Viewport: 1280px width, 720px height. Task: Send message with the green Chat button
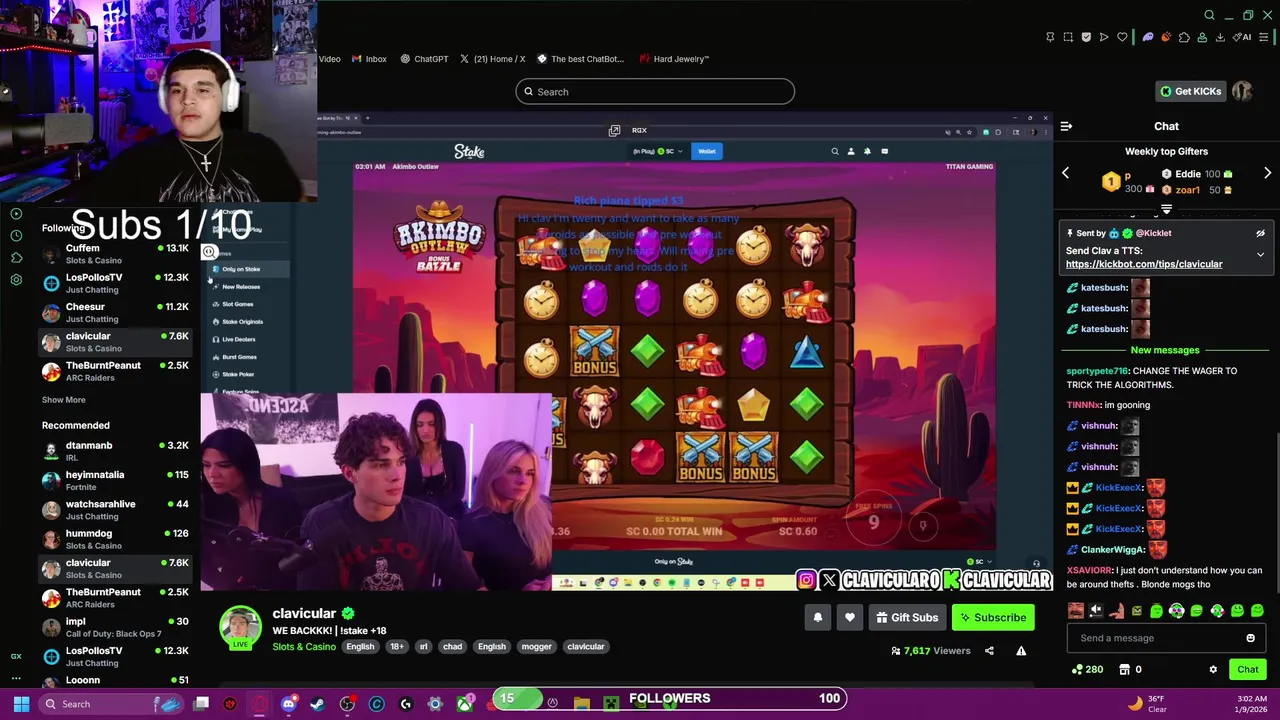[1248, 670]
